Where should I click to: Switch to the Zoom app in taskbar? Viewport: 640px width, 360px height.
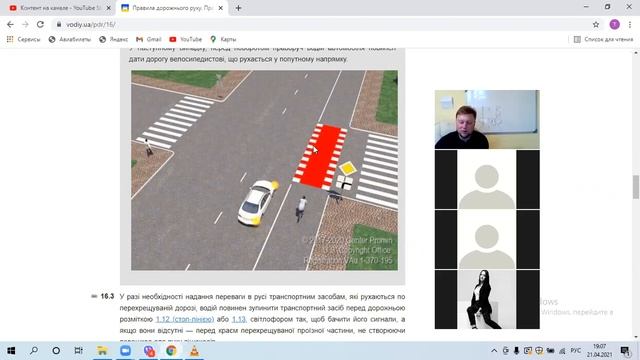point(125,351)
